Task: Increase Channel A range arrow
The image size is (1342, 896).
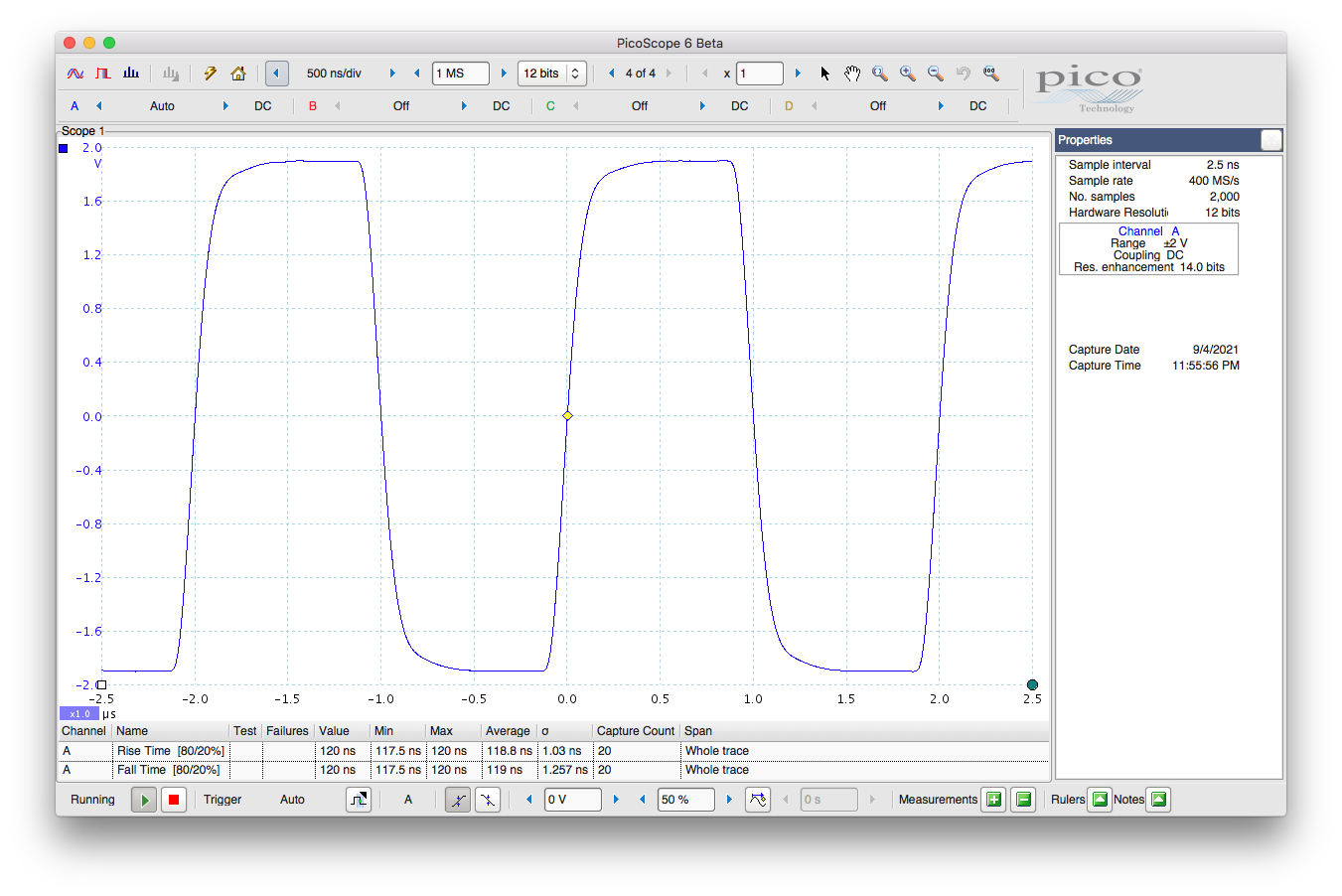Action: [225, 106]
